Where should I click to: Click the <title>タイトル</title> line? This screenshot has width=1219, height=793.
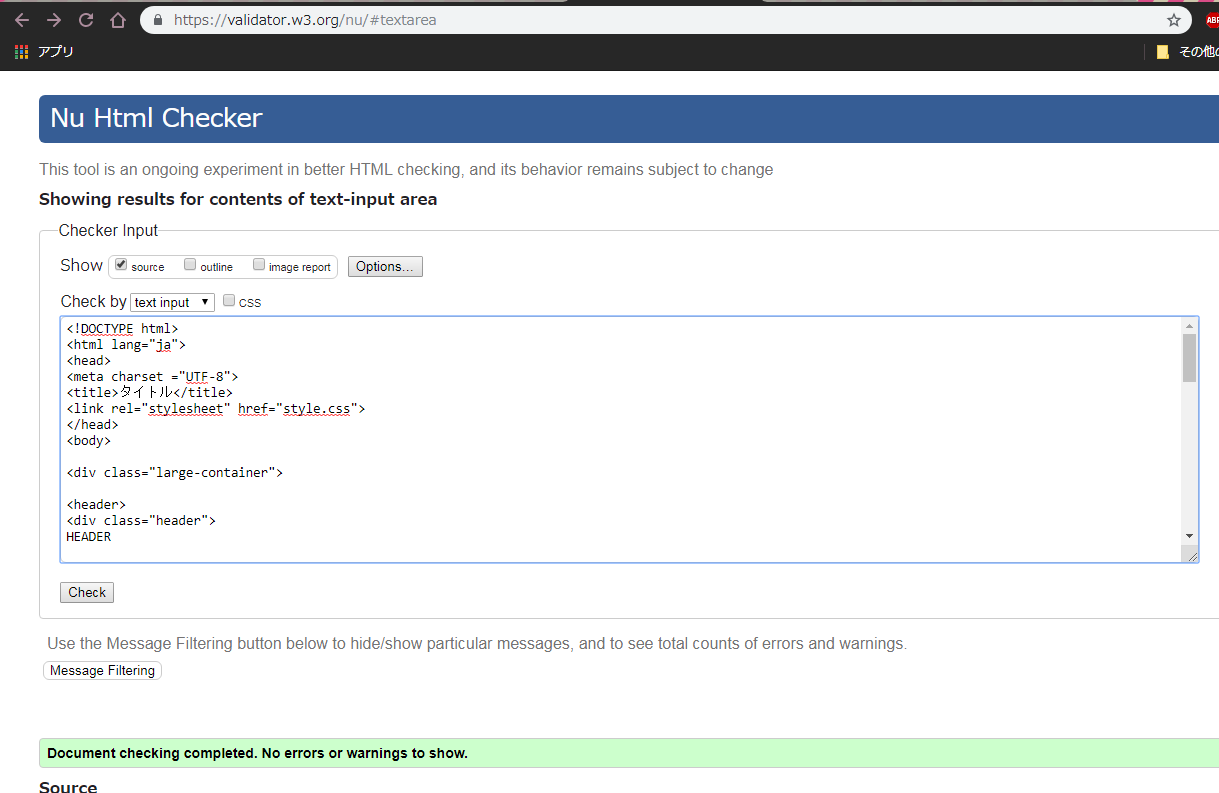tap(149, 392)
